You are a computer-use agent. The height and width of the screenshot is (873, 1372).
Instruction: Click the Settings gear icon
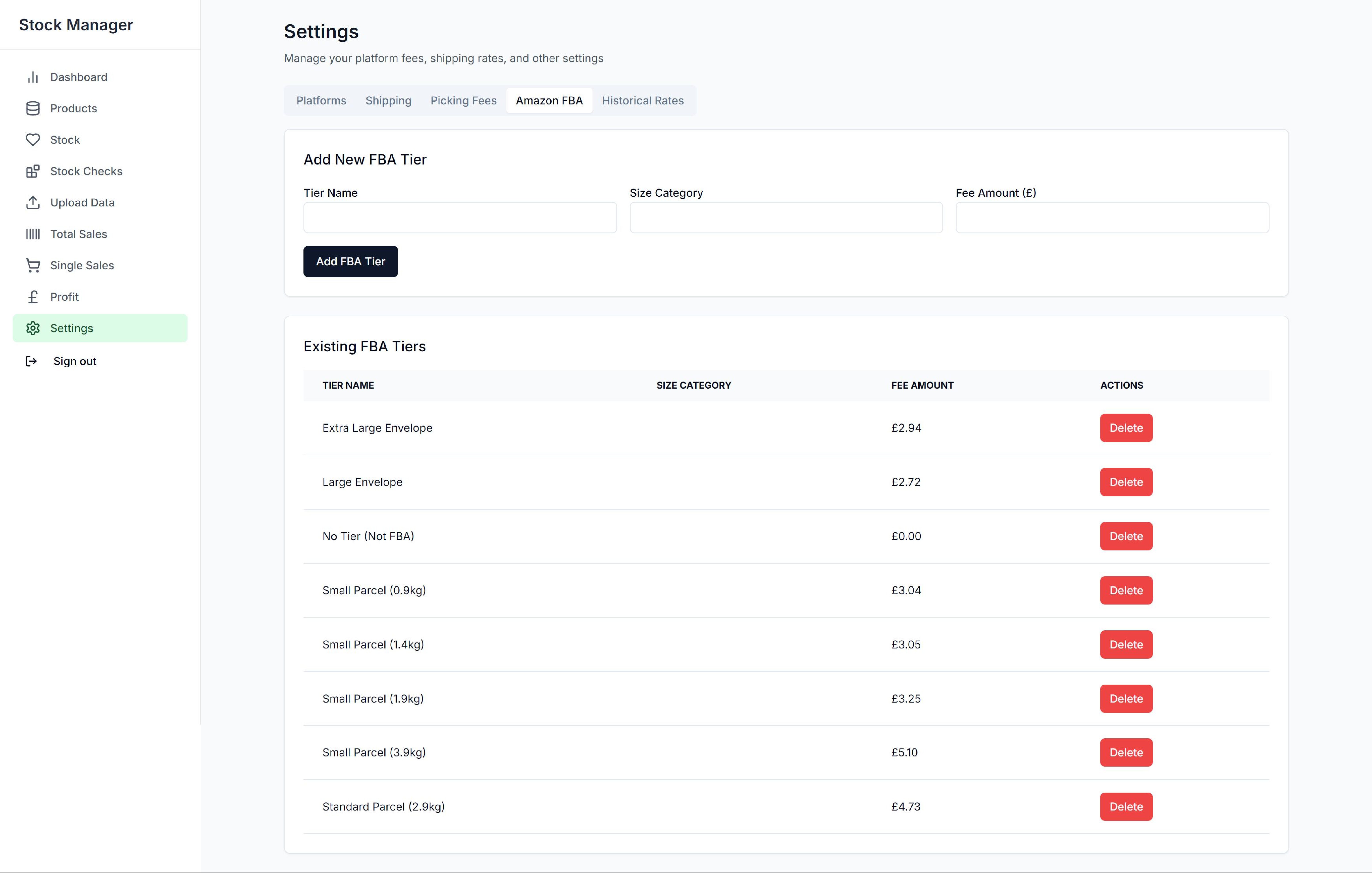point(33,328)
